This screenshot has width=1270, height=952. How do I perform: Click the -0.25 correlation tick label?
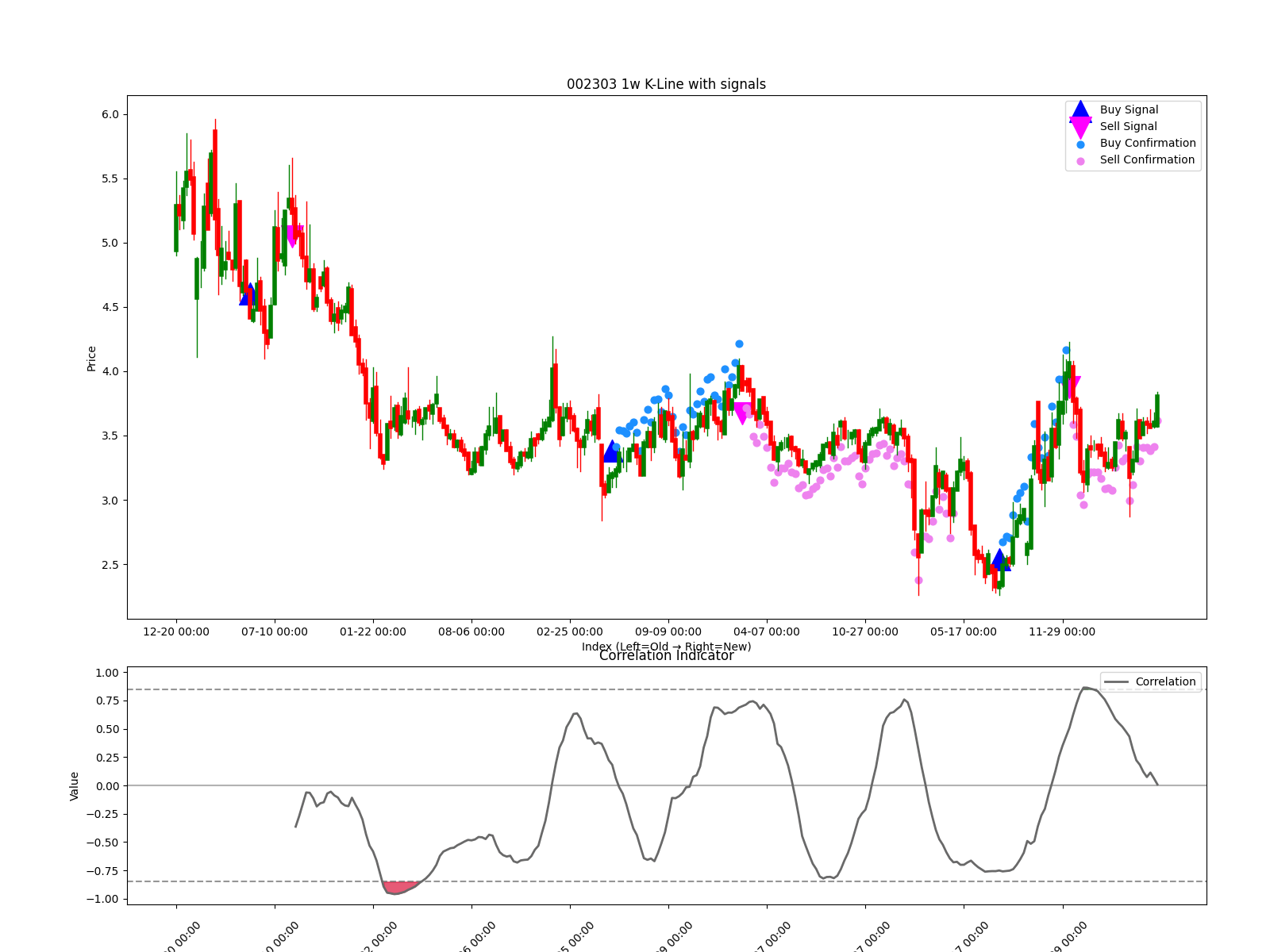tap(103, 815)
